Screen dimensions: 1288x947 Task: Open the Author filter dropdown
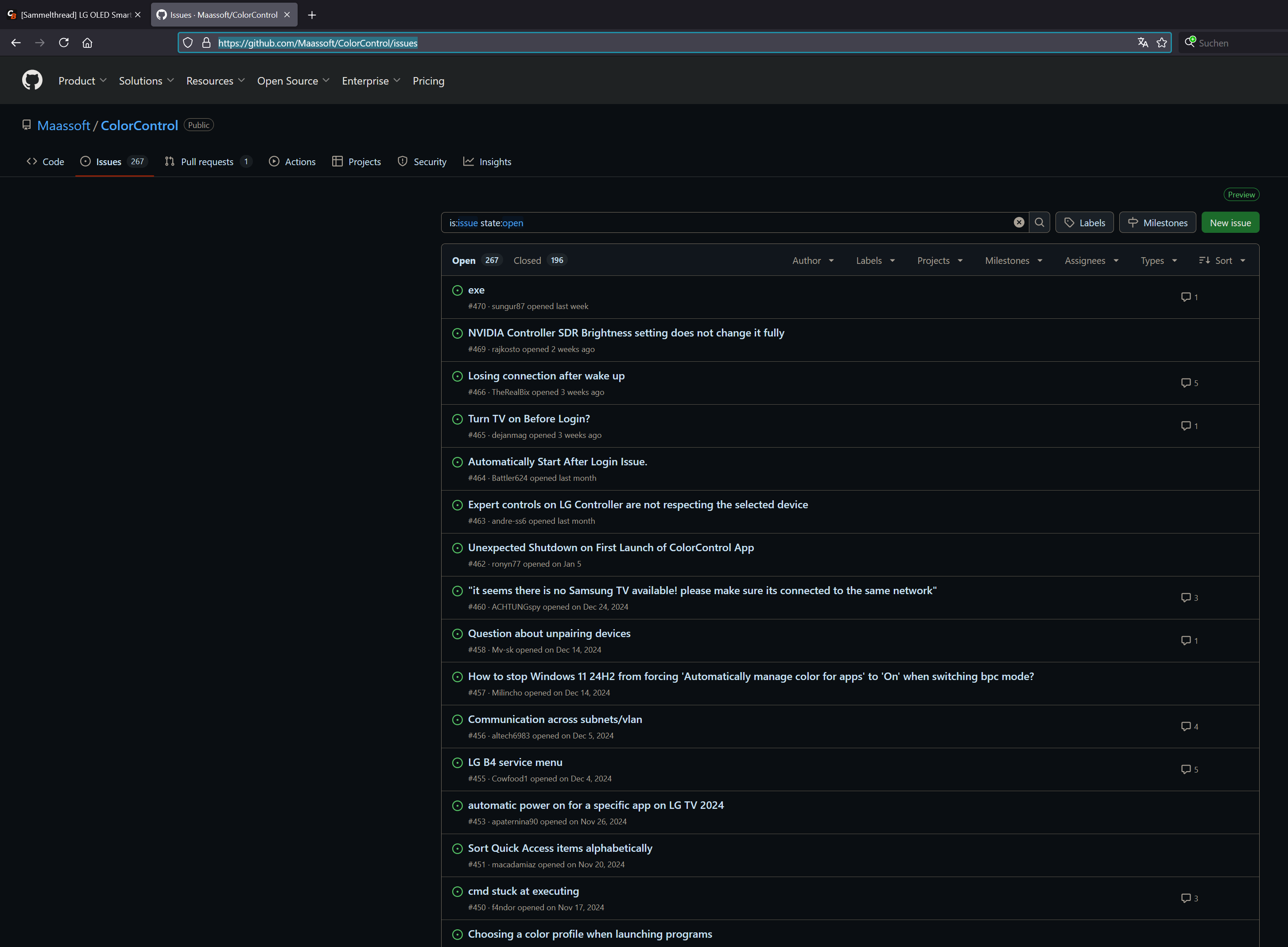pyautogui.click(x=813, y=260)
